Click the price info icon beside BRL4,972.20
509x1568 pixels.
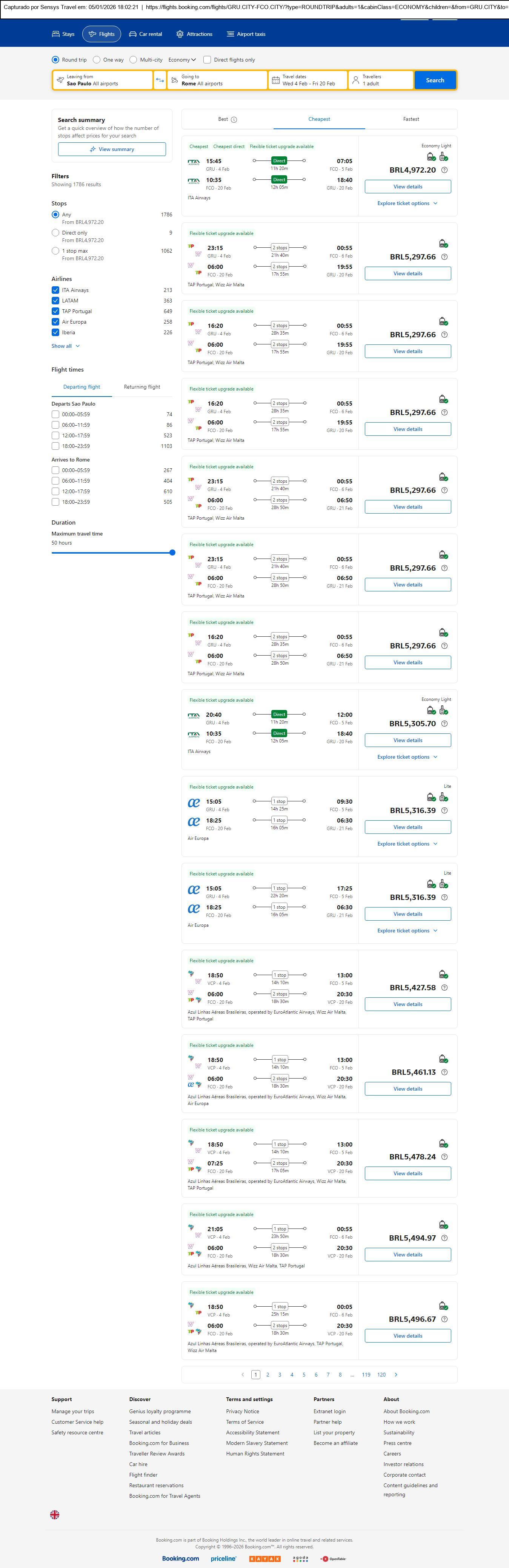pos(444,170)
